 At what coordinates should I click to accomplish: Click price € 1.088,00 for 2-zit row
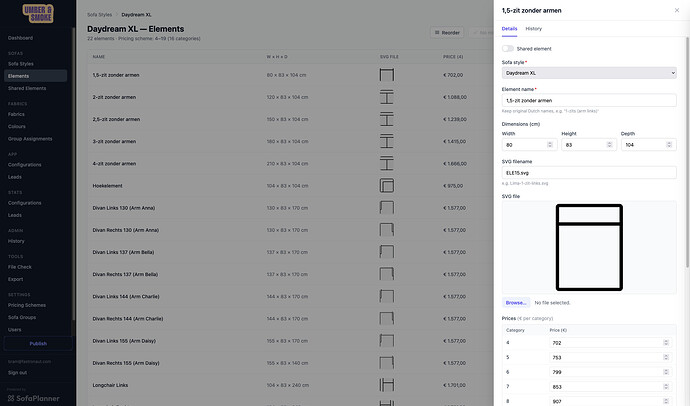tap(455, 97)
